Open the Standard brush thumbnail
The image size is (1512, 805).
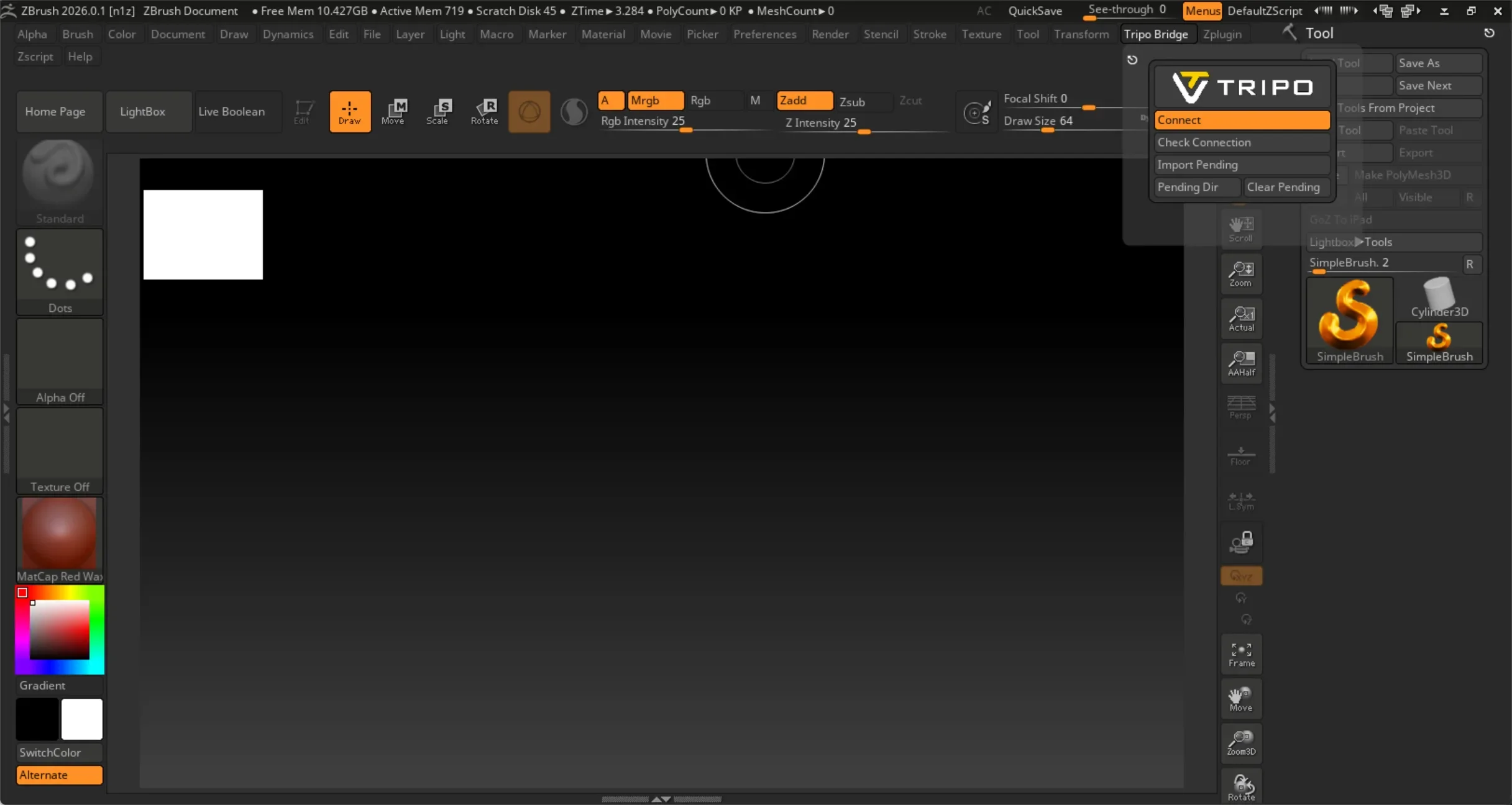point(60,182)
